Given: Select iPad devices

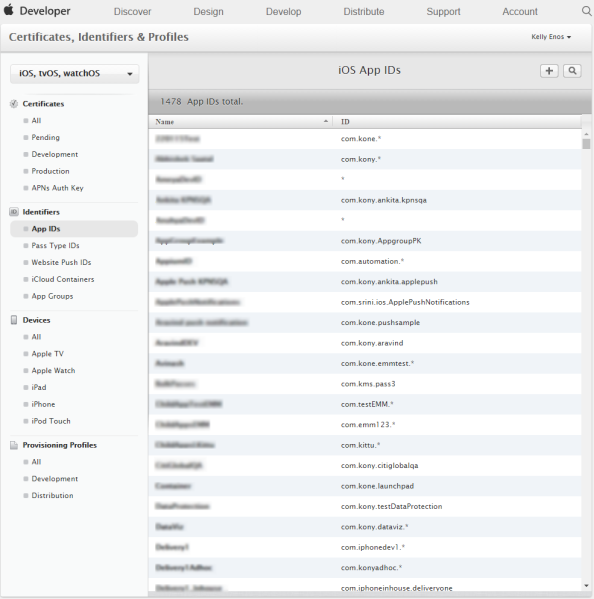Looking at the screenshot, I should 39,387.
